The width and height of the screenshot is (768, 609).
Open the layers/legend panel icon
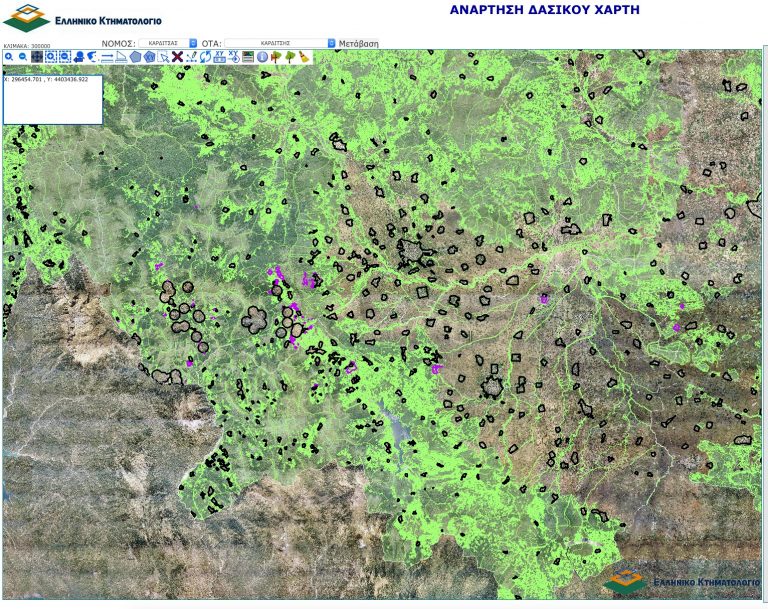click(247, 57)
